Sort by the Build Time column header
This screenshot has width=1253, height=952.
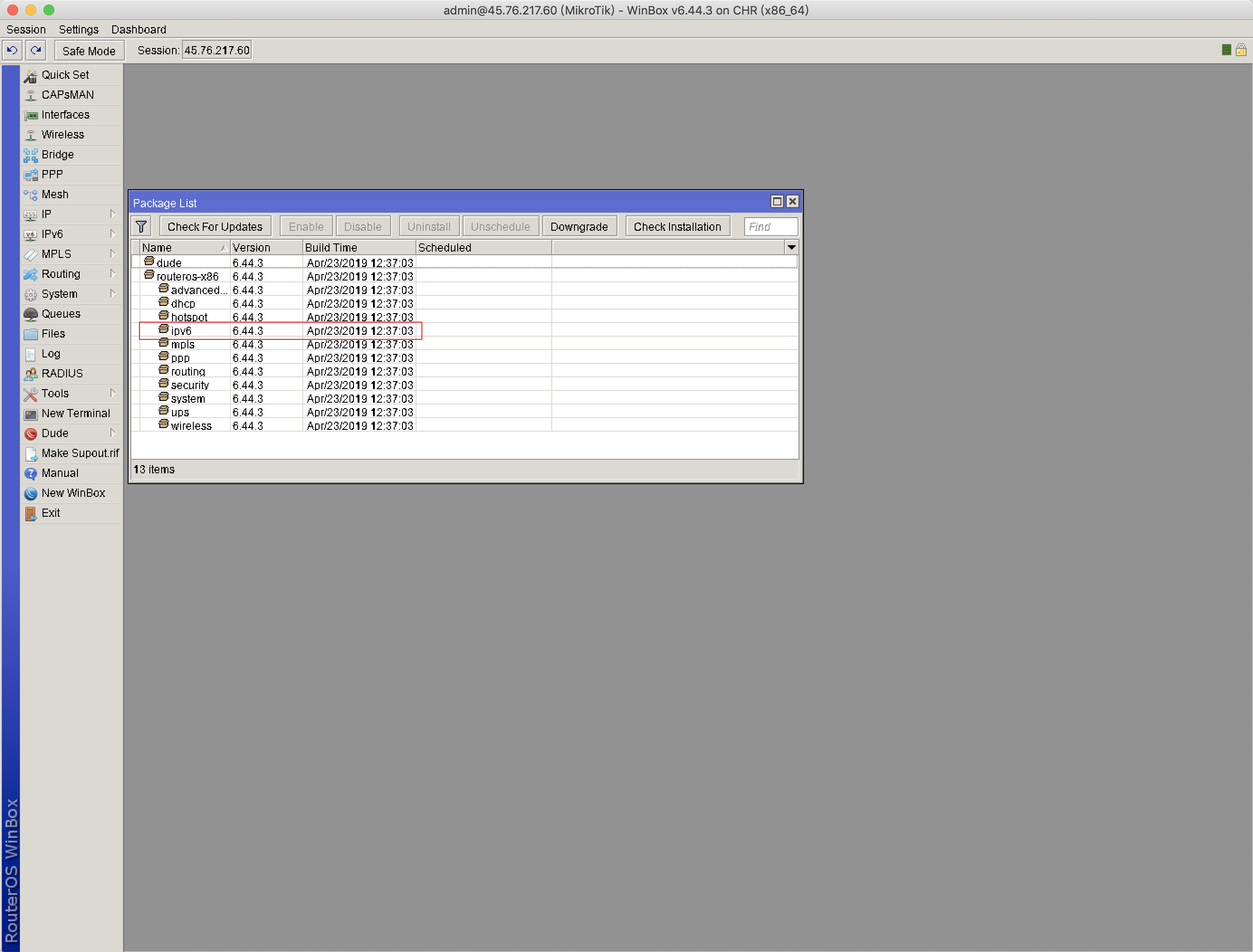(x=359, y=248)
